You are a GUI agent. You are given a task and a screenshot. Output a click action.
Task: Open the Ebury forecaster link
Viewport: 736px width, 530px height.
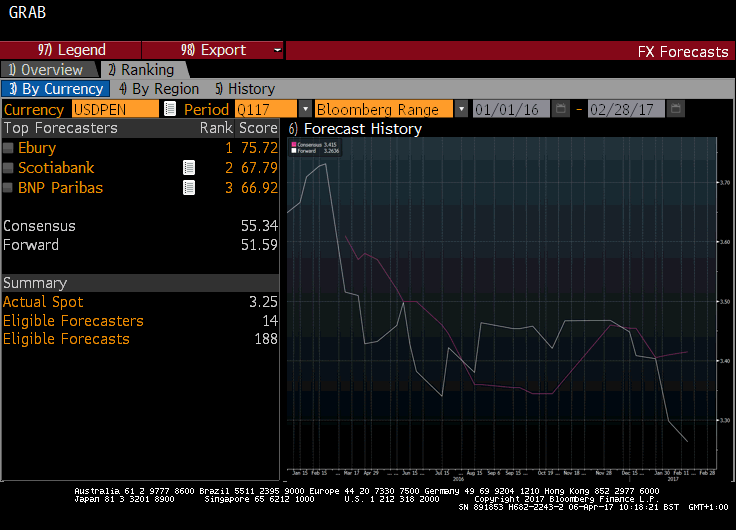coord(37,148)
